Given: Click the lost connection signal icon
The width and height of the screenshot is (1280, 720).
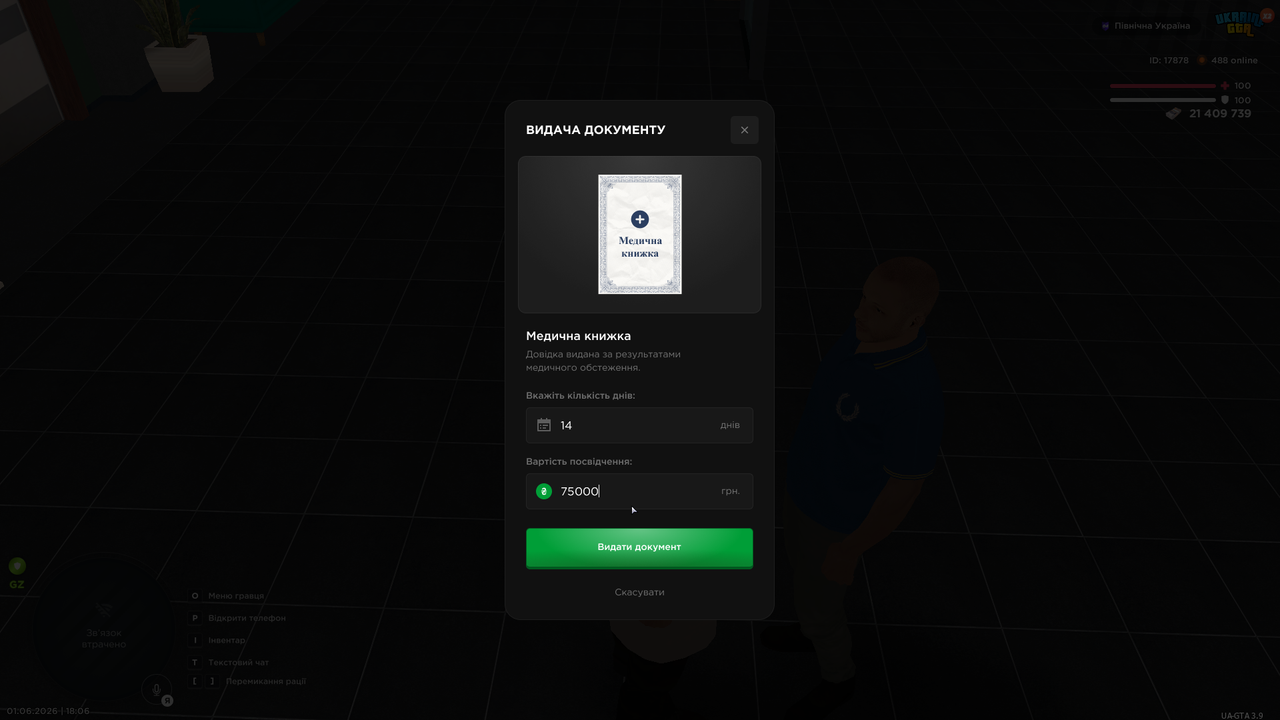Looking at the screenshot, I should (104, 610).
